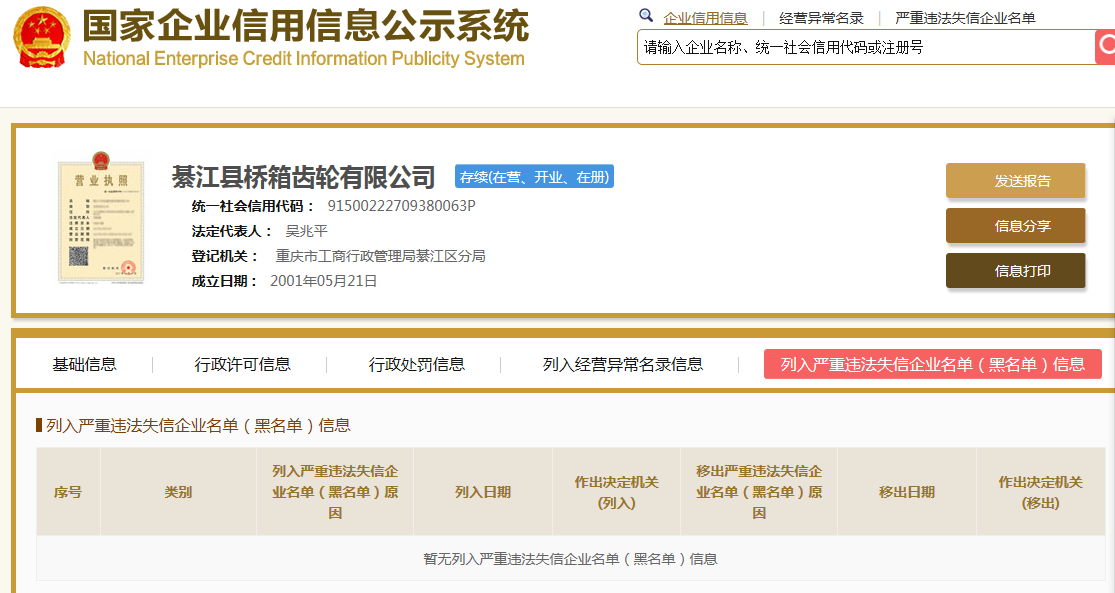Click the credit code 91500222709380063P

coord(401,206)
